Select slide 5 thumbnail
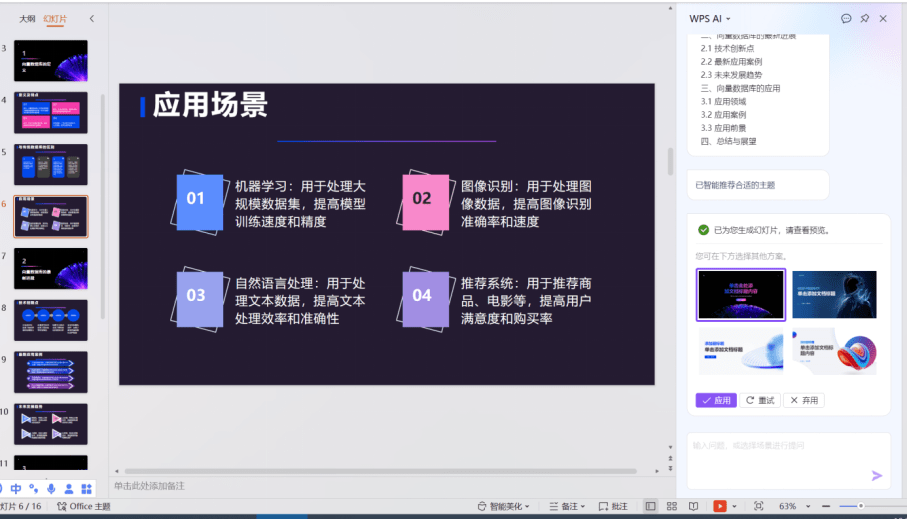Image resolution: width=908 pixels, height=519 pixels. (51, 165)
